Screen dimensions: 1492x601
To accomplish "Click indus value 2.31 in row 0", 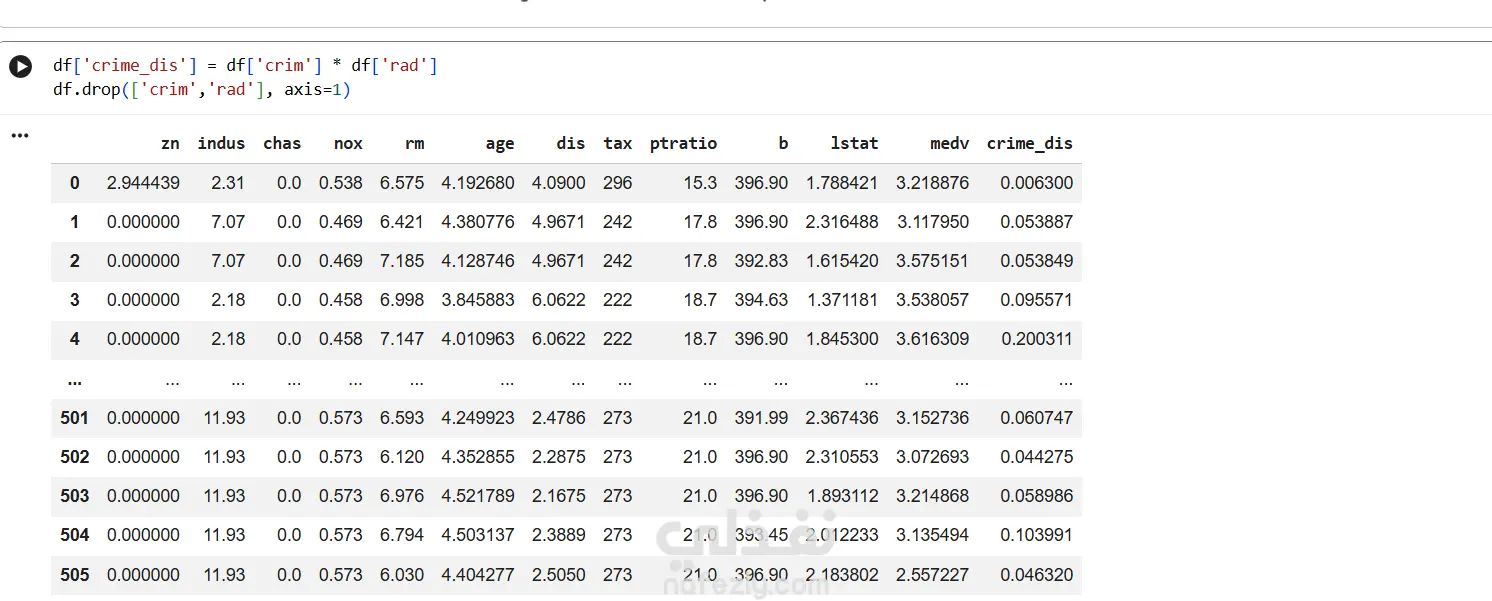I will click(x=228, y=183).
